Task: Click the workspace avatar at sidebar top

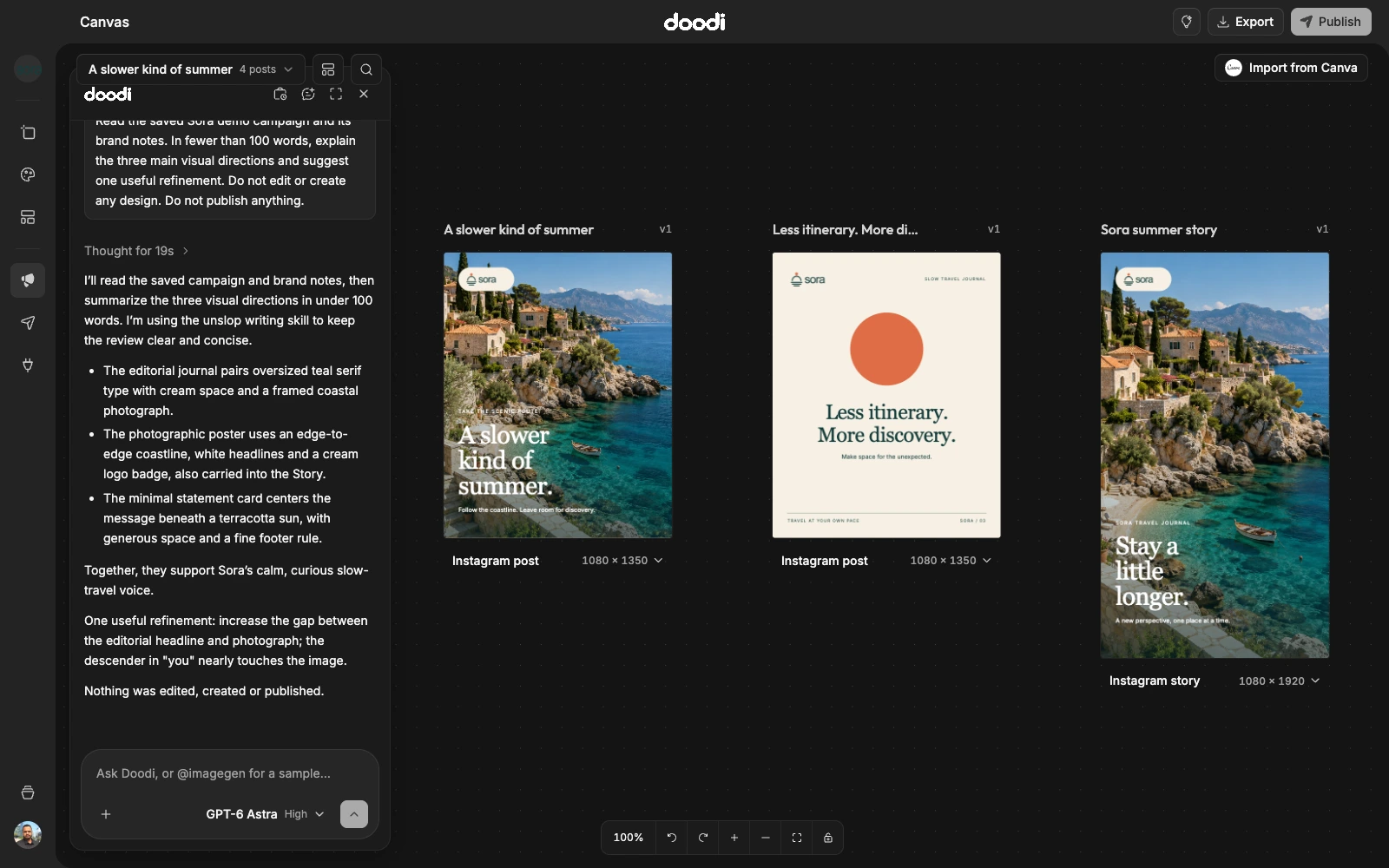Action: [x=28, y=68]
